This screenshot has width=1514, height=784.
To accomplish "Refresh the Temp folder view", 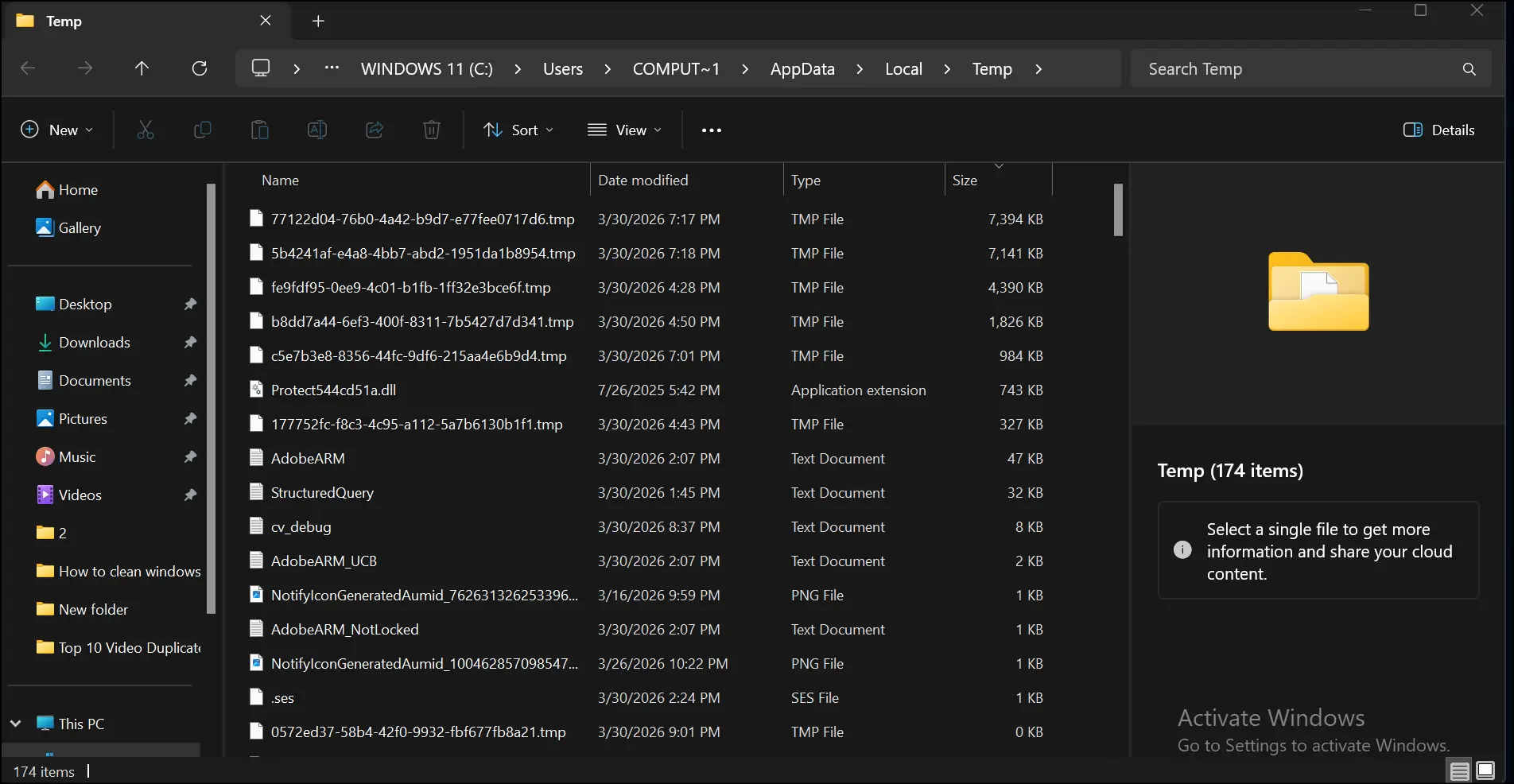I will (199, 68).
